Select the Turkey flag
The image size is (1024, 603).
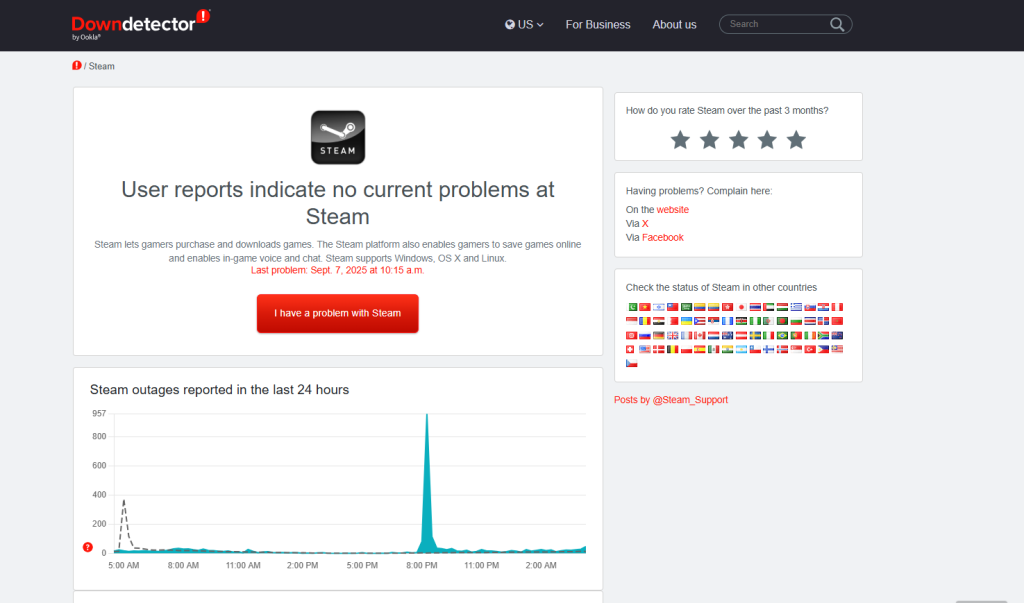click(x=810, y=349)
